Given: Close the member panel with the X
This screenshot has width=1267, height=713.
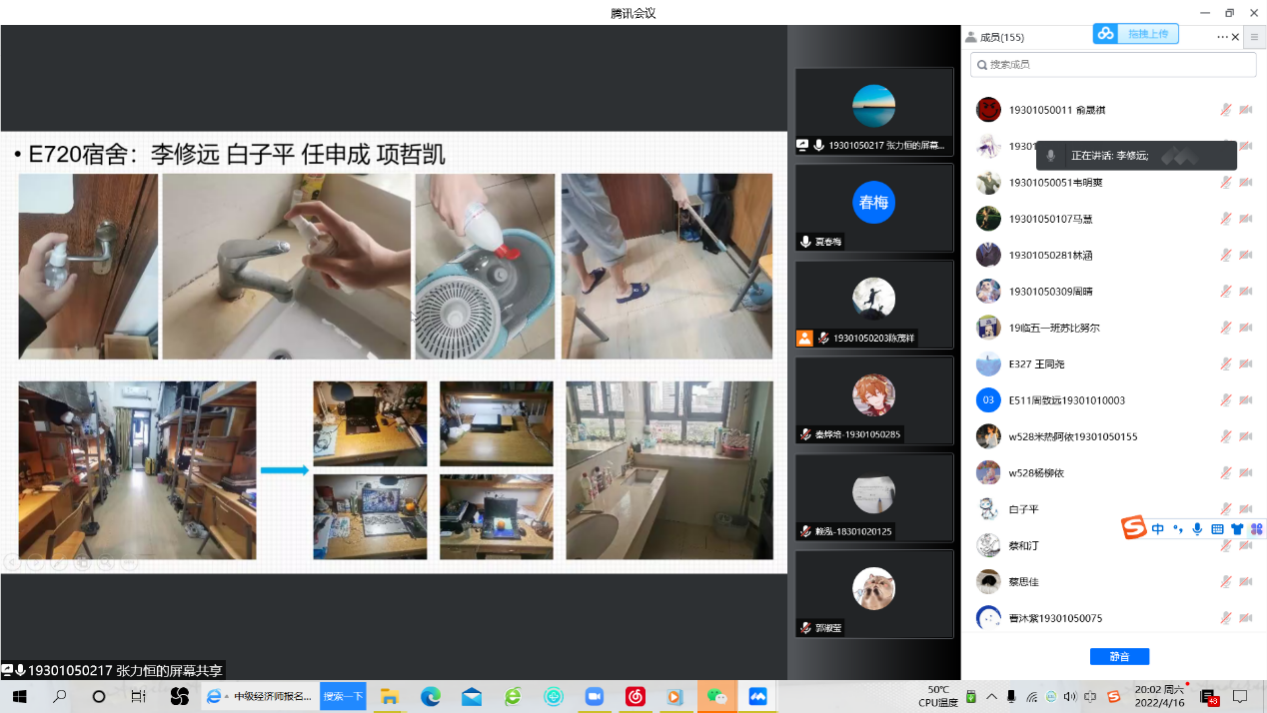Looking at the screenshot, I should point(1235,37).
